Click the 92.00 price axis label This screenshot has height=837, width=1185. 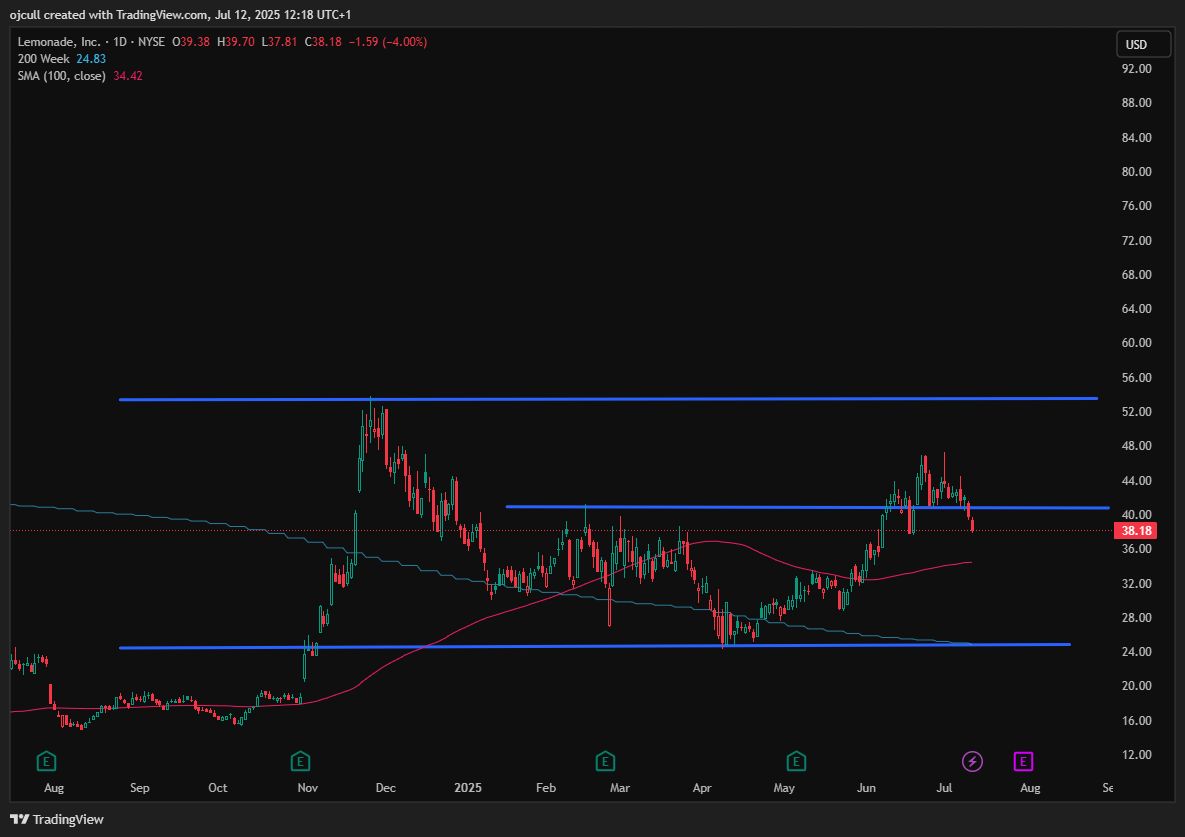(1137, 69)
